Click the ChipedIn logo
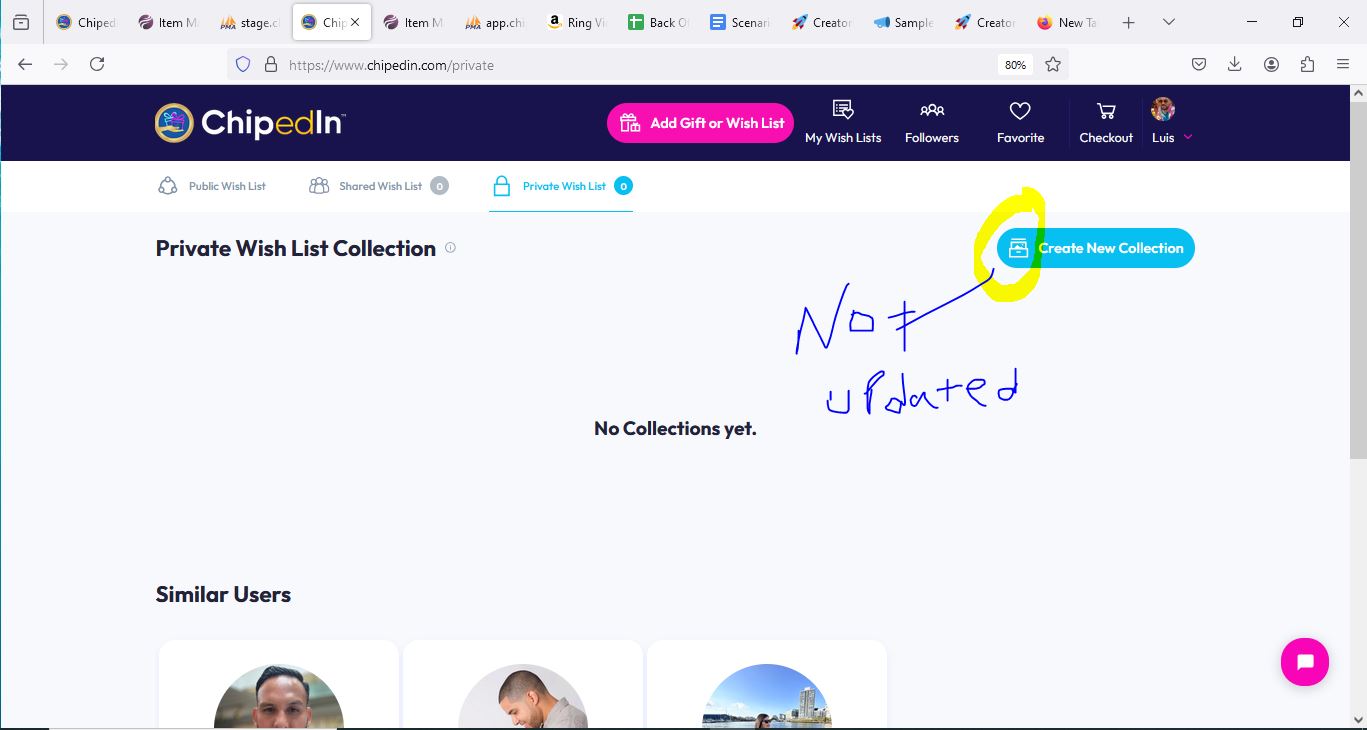Viewport: 1367px width, 730px height. click(x=250, y=123)
